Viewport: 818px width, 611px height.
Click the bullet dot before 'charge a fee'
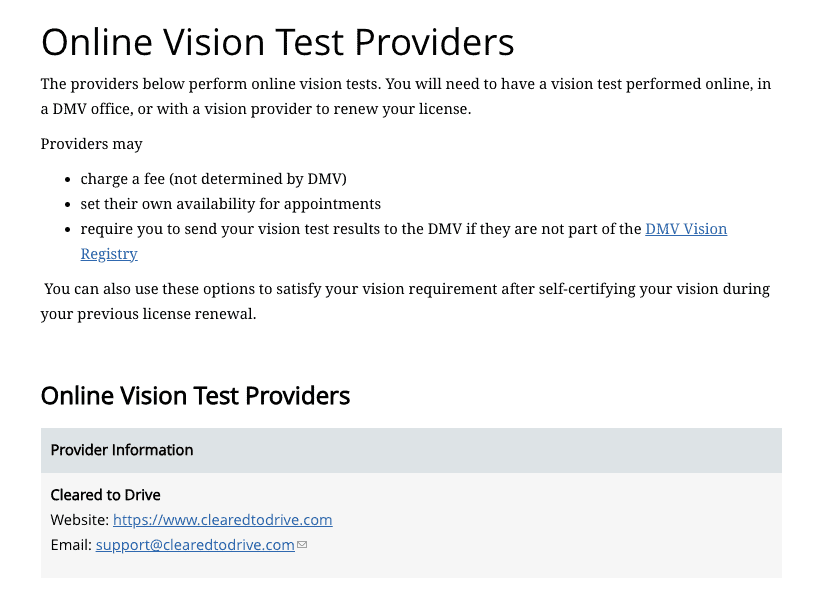67,180
